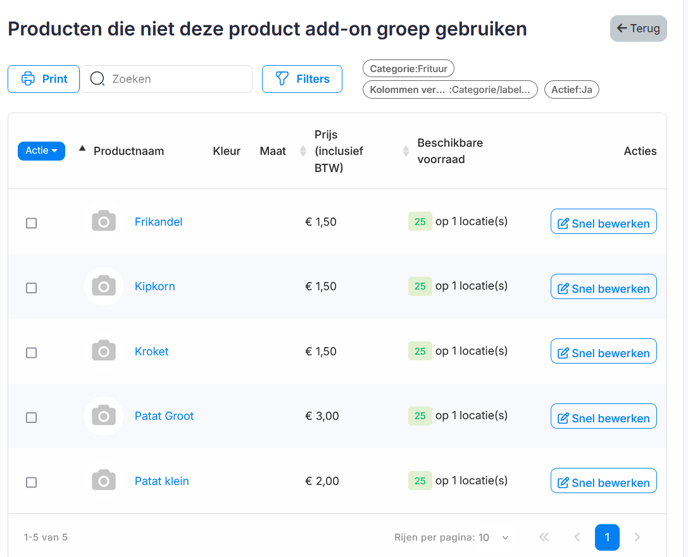The height and width of the screenshot is (557, 688).
Task: Click the Patat Groot camera placeholder icon
Action: pos(104,416)
